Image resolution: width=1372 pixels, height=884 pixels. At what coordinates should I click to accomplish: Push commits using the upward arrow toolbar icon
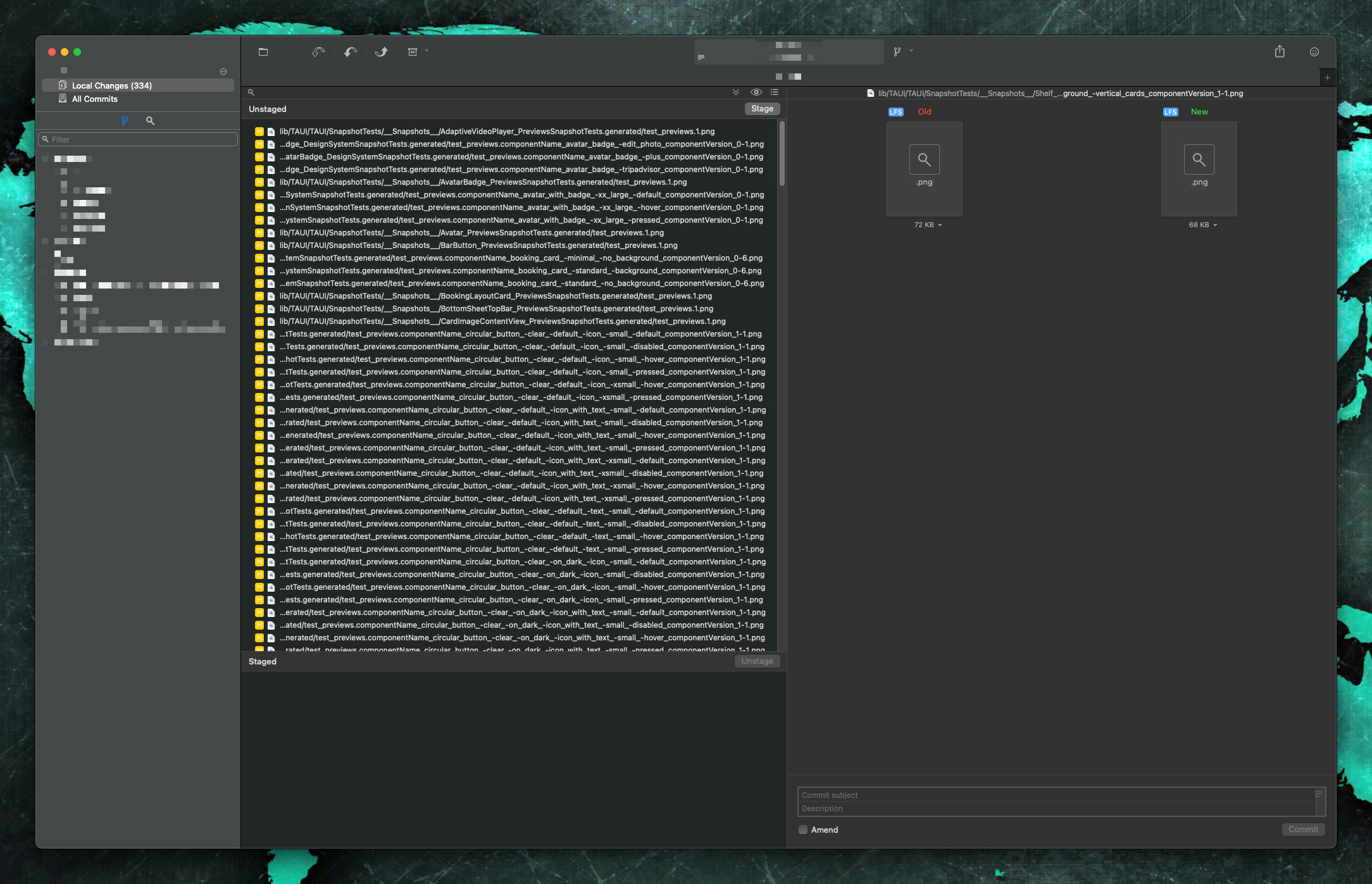pos(382,52)
